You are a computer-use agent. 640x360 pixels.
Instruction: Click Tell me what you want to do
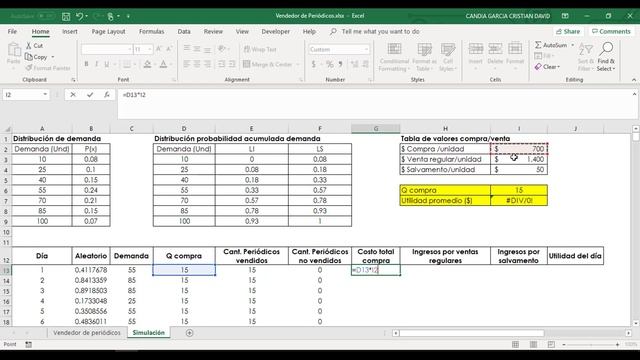380,31
